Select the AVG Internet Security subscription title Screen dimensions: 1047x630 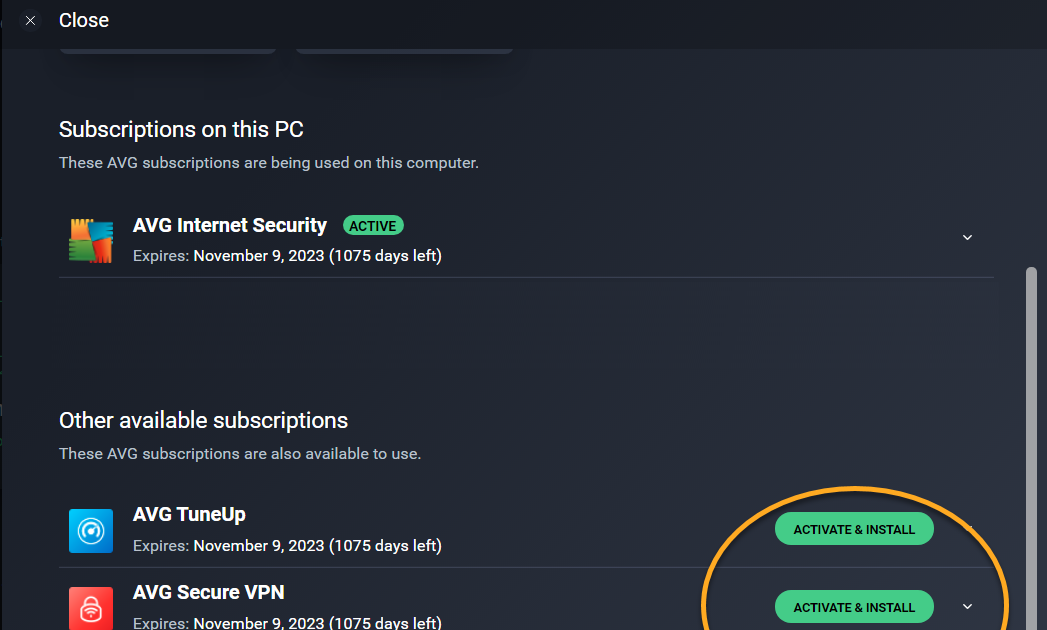230,226
